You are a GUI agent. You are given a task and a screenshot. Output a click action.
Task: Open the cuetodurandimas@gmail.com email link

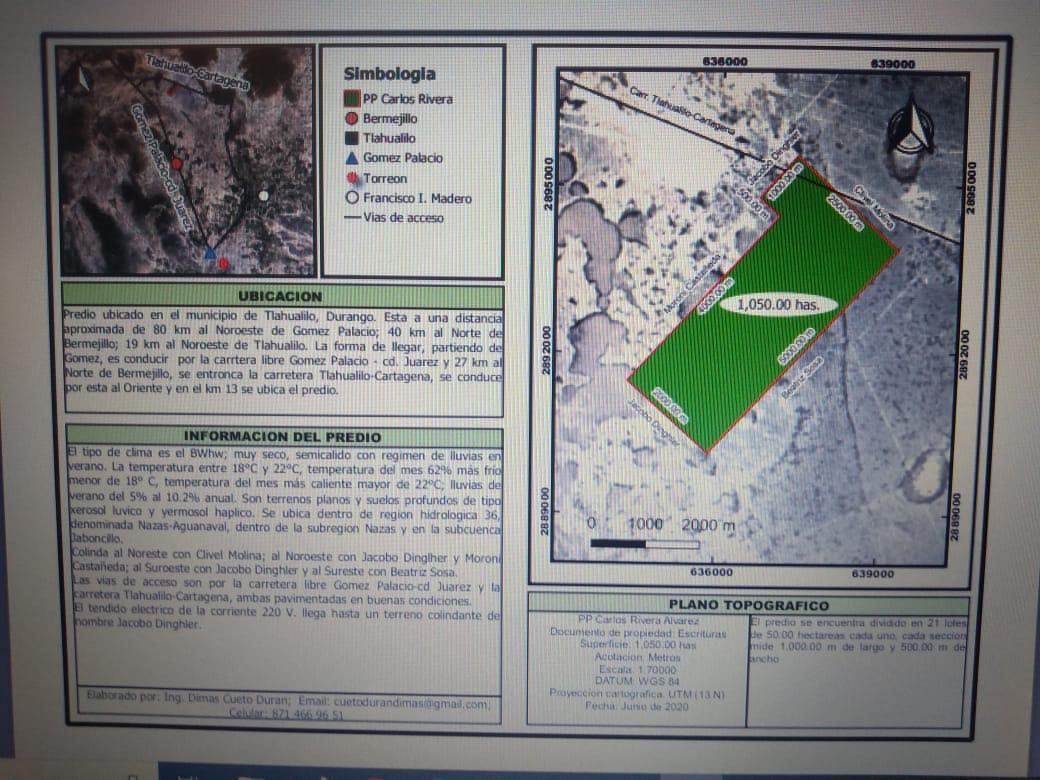(411, 703)
